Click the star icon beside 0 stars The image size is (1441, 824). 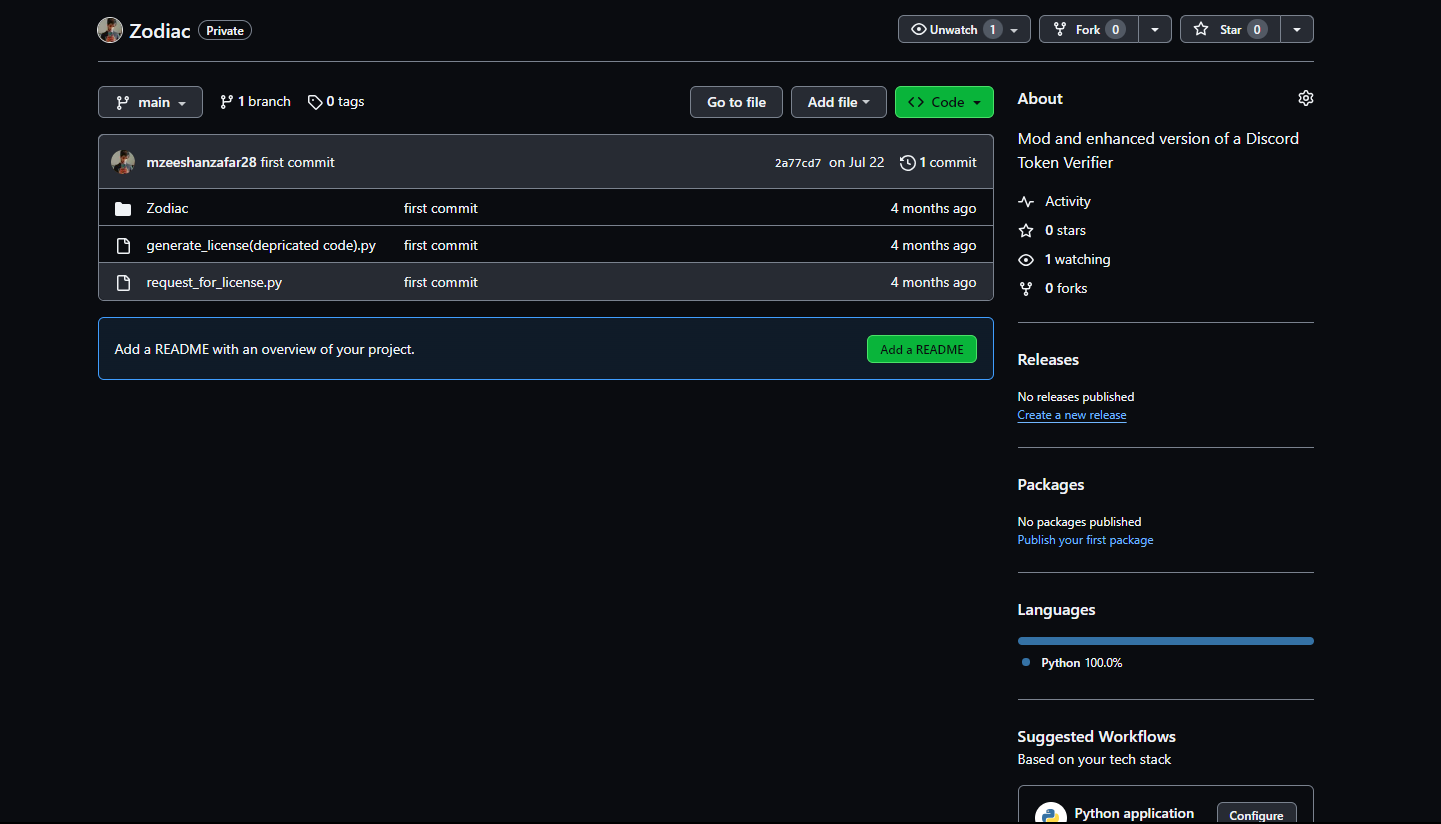point(1025,230)
